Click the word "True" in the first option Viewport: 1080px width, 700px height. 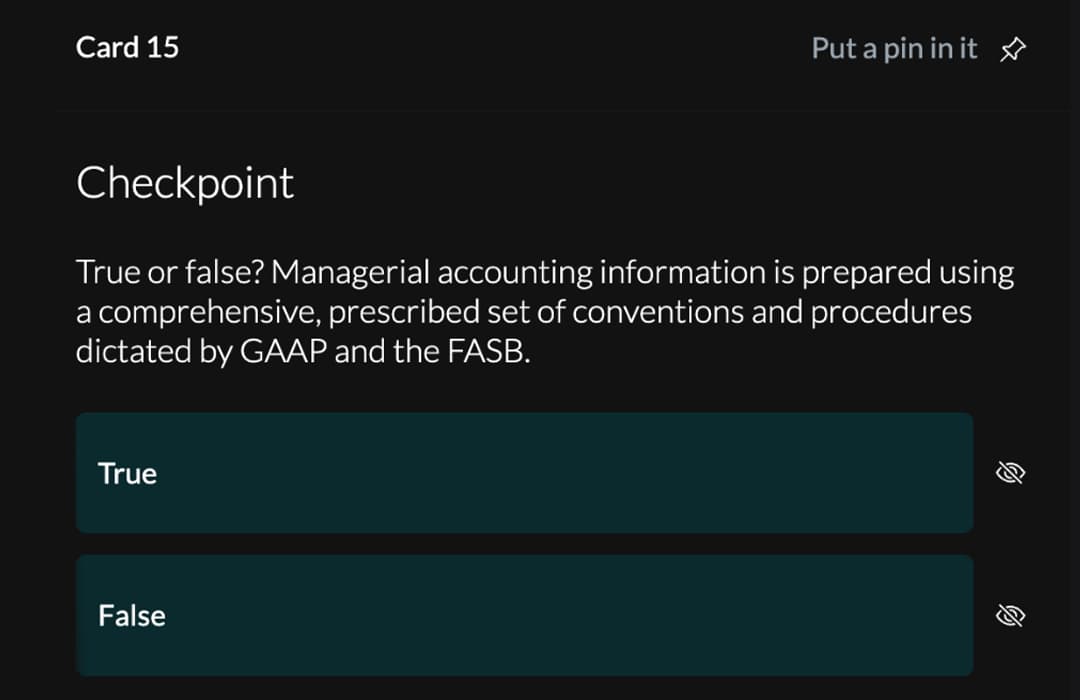point(127,473)
